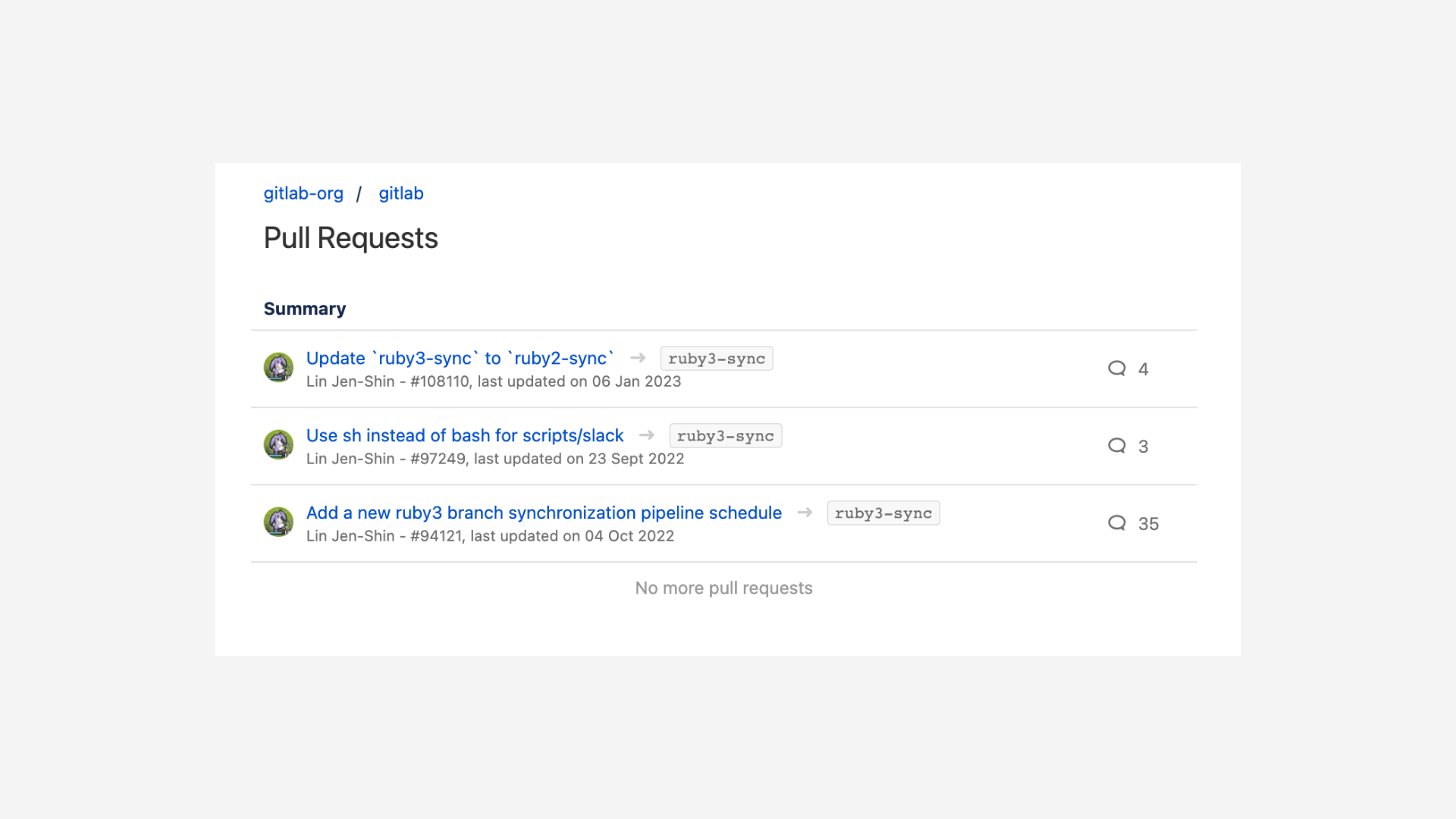Click Lin Jen-Shin's avatar on pull request #108110
1456x819 pixels.
click(x=278, y=367)
